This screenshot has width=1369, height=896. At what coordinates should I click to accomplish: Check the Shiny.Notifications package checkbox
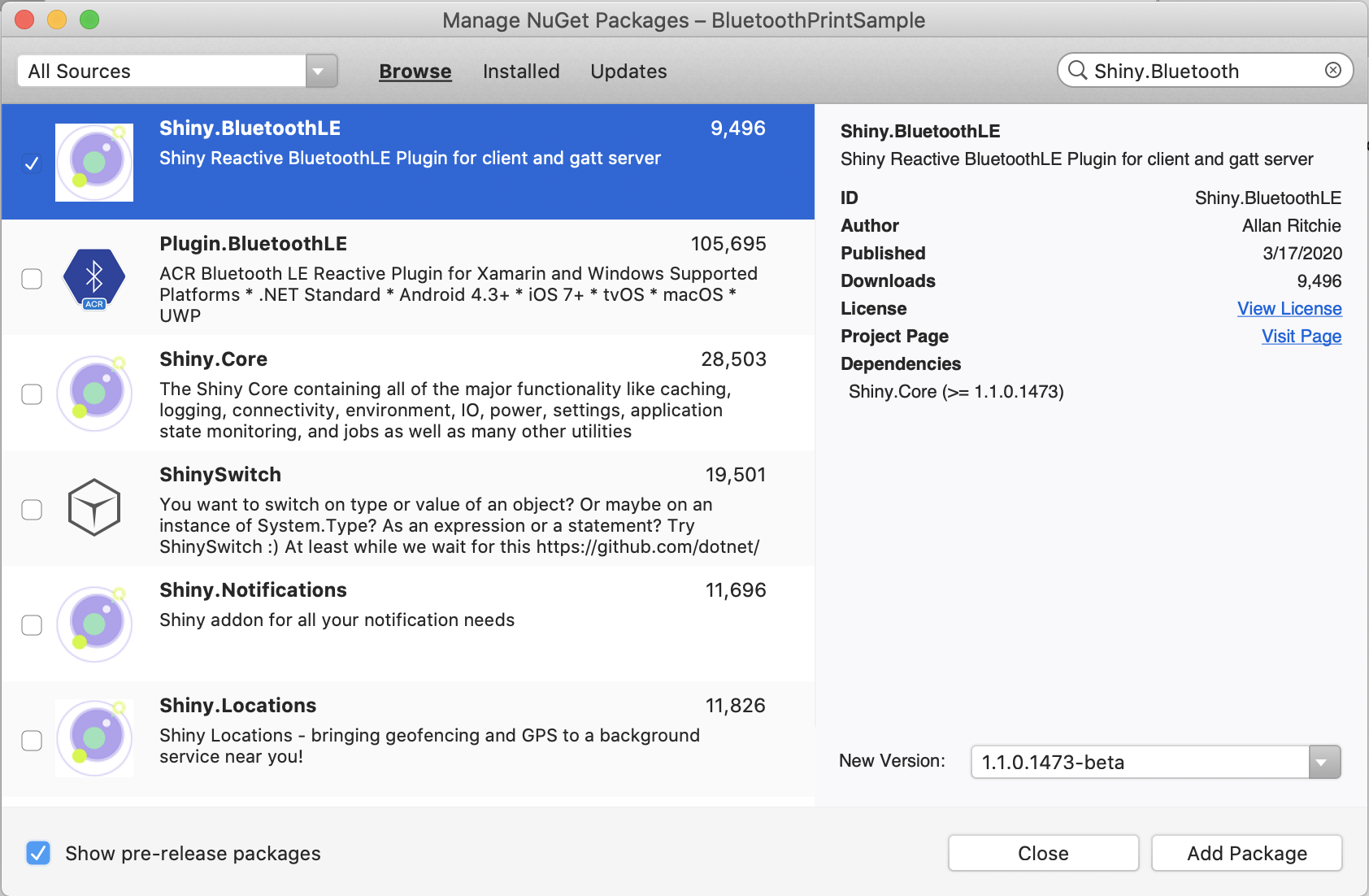coord(32,625)
